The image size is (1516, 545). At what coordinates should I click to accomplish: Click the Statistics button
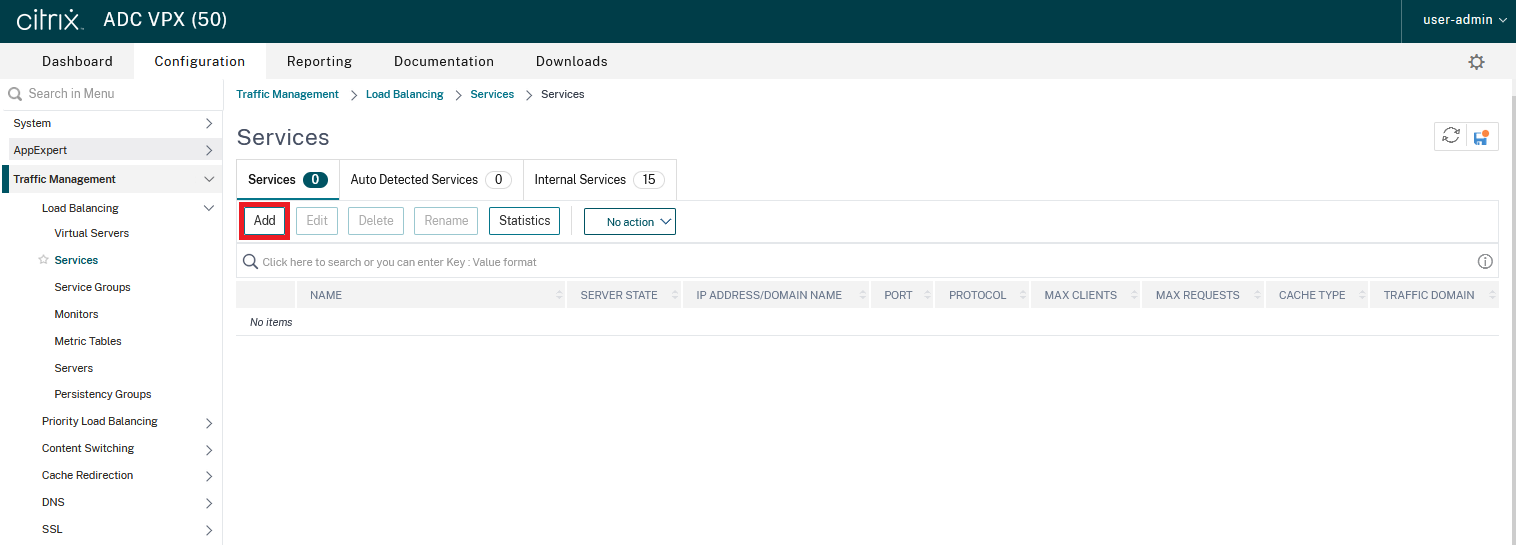point(524,221)
